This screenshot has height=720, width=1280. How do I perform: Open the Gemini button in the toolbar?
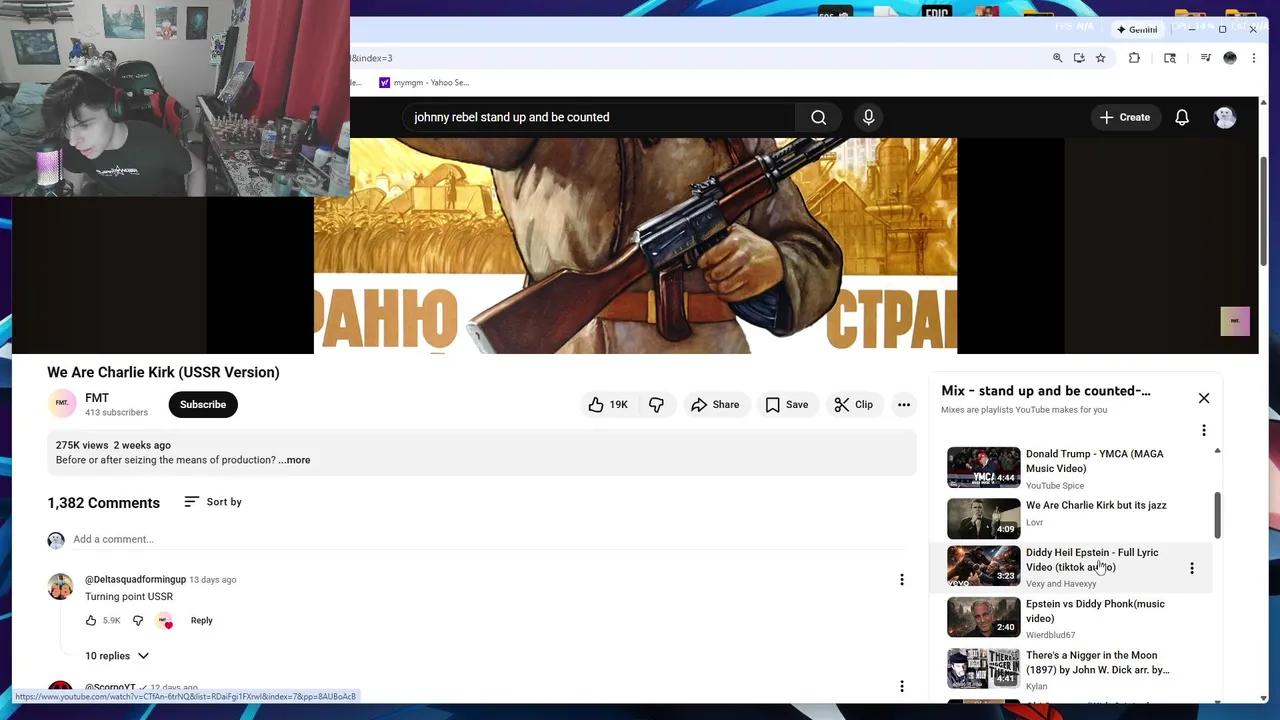(1136, 29)
